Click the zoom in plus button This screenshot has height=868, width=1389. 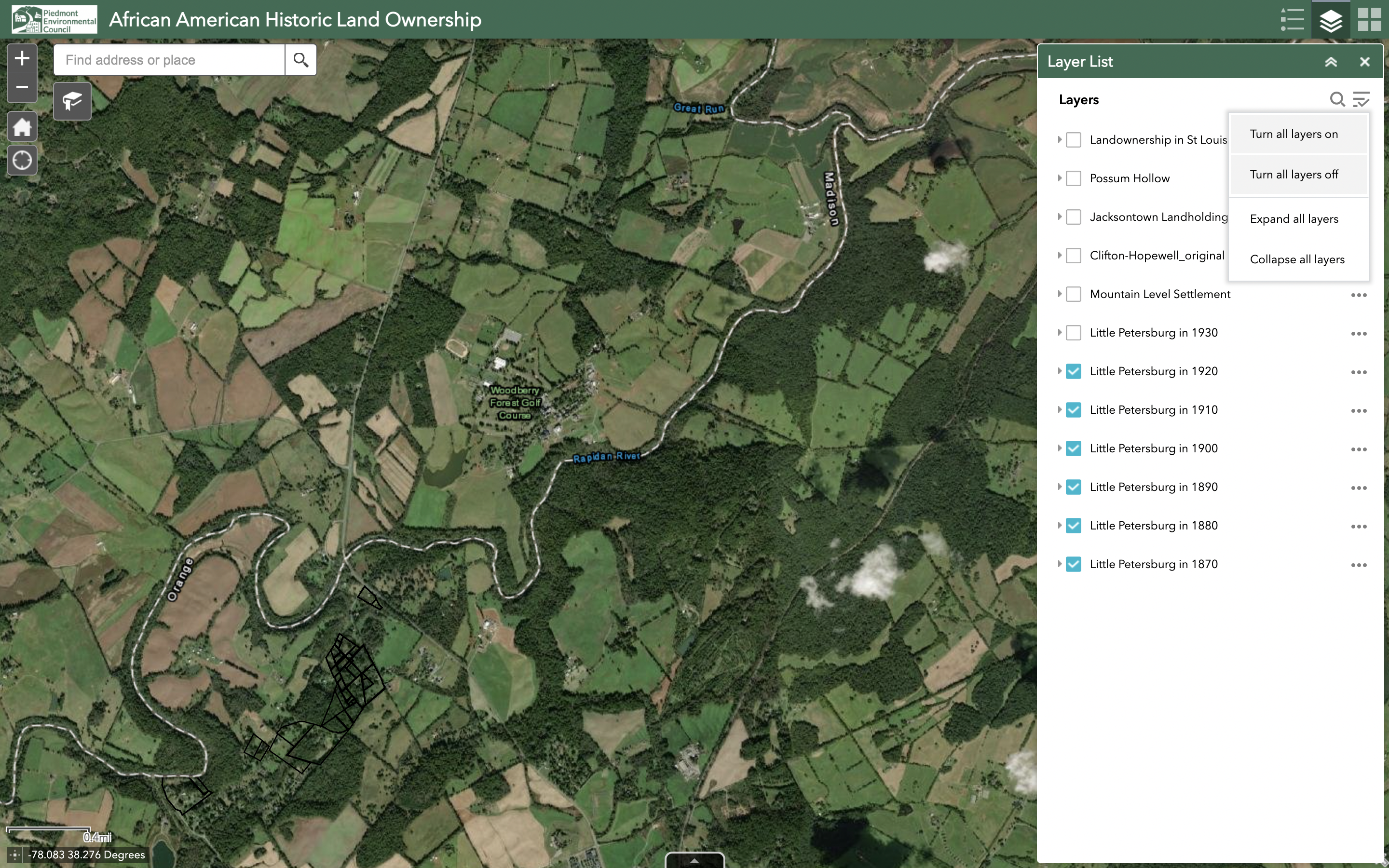22,58
